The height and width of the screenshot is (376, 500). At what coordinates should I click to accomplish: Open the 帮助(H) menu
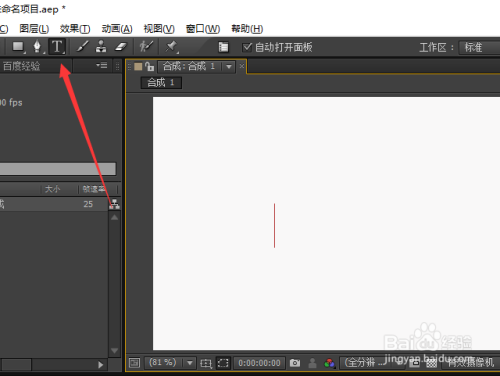[x=247, y=29]
